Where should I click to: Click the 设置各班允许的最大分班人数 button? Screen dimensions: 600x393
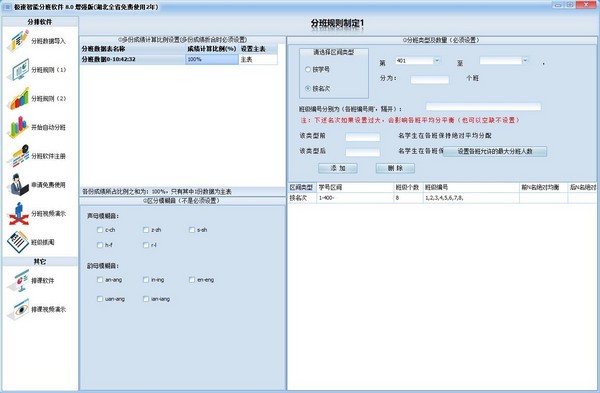pyautogui.click(x=495, y=151)
